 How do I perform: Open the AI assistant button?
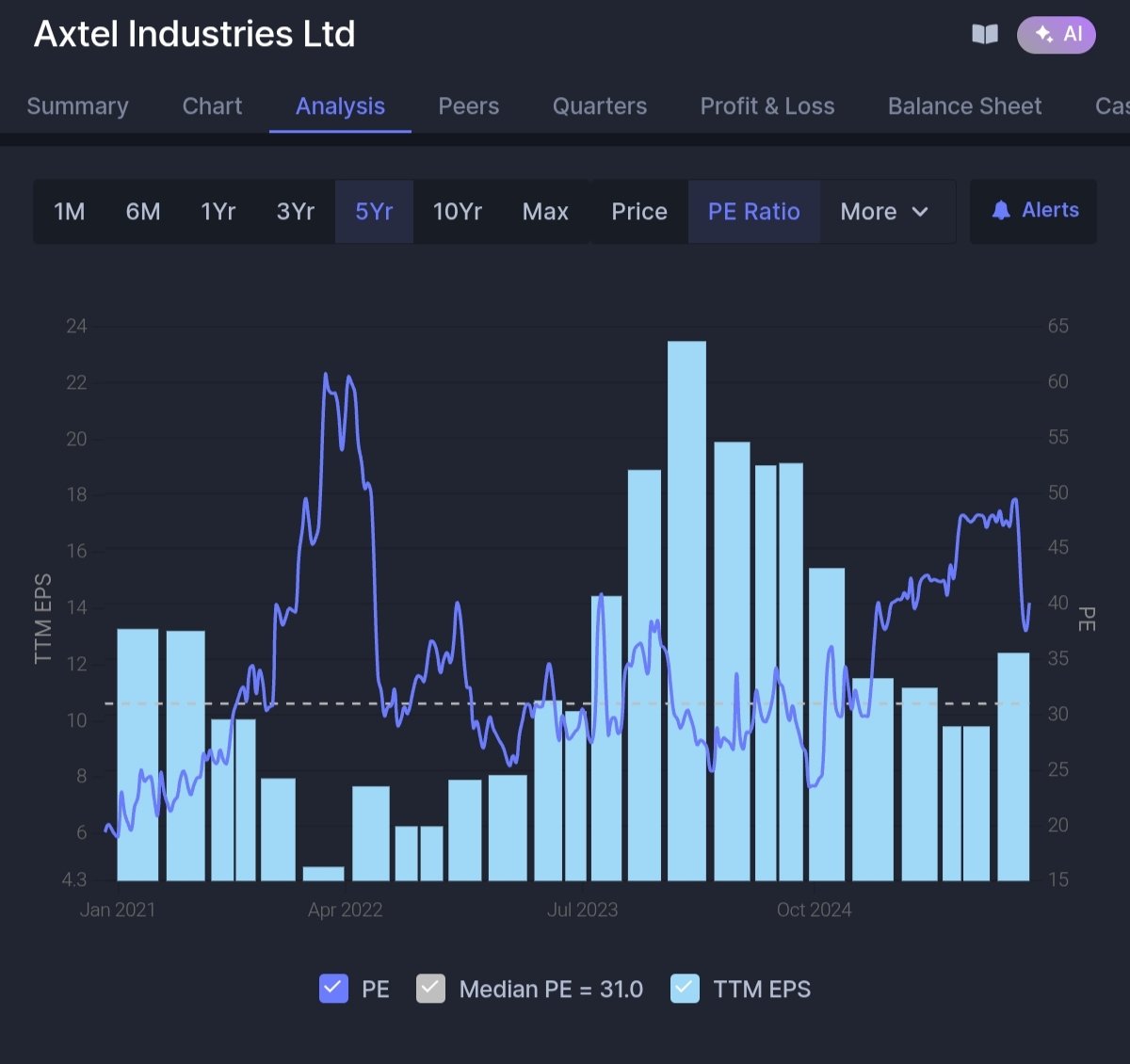coord(1057,35)
